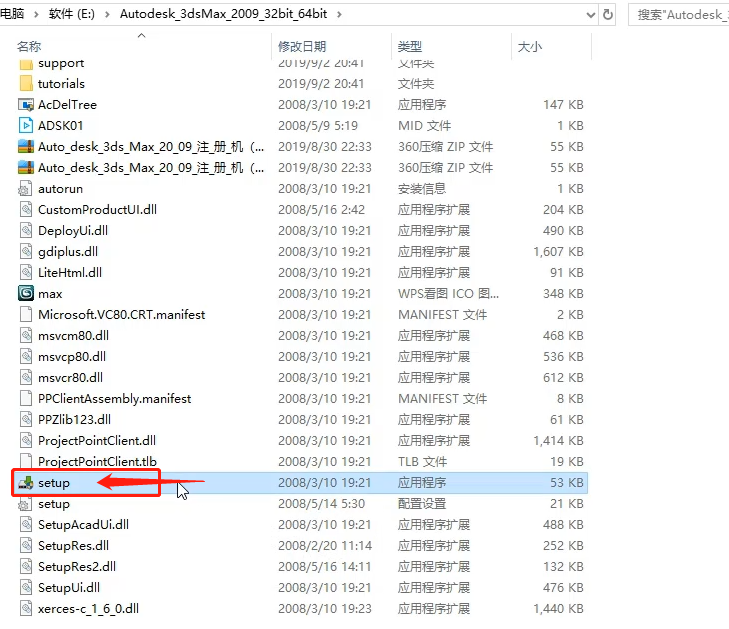
Task: Sort files by the 大小 column header
Action: [530, 46]
